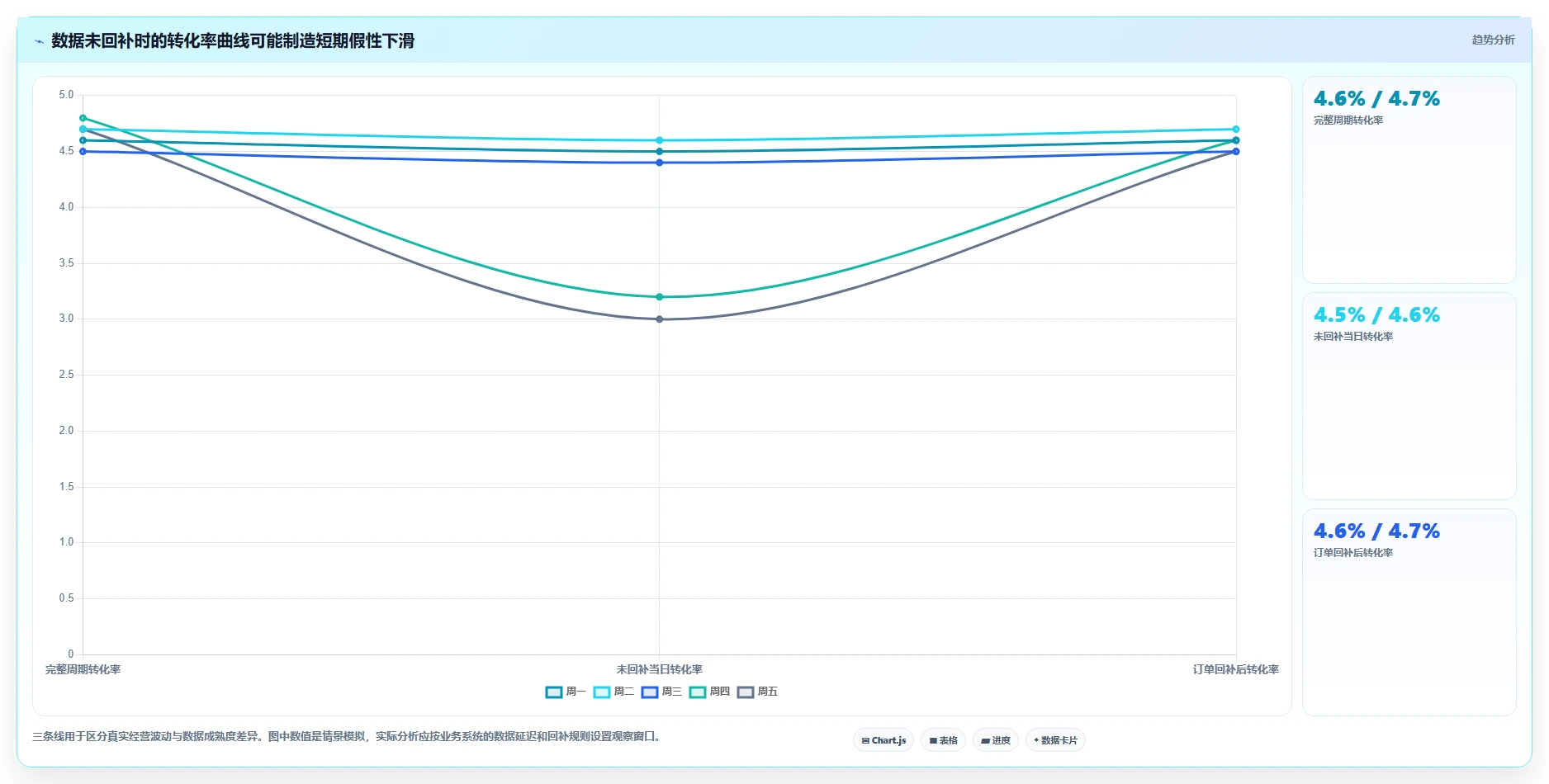Click the 周三 start point at 4.5

click(x=83, y=152)
